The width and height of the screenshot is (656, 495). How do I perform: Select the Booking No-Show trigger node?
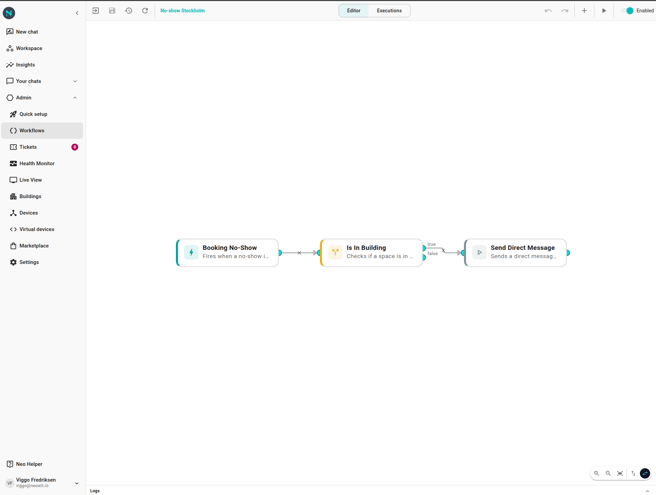point(227,253)
